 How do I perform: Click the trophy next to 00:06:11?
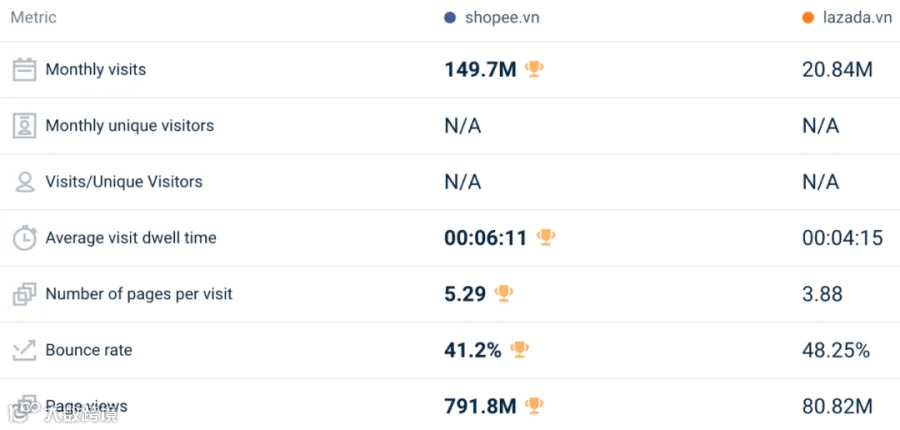point(545,237)
